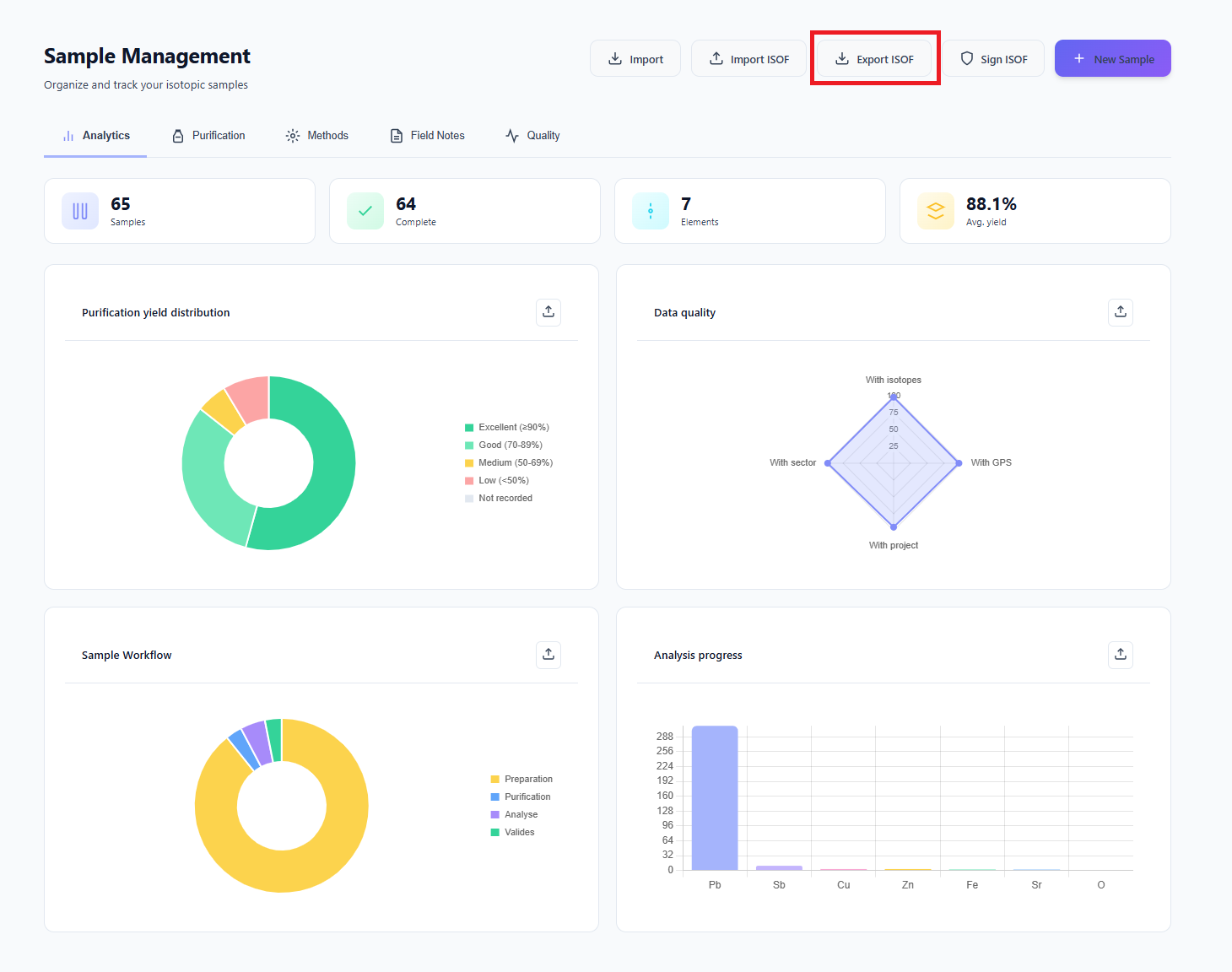
Task: Select the Analytics bar chart icon
Action: [68, 135]
